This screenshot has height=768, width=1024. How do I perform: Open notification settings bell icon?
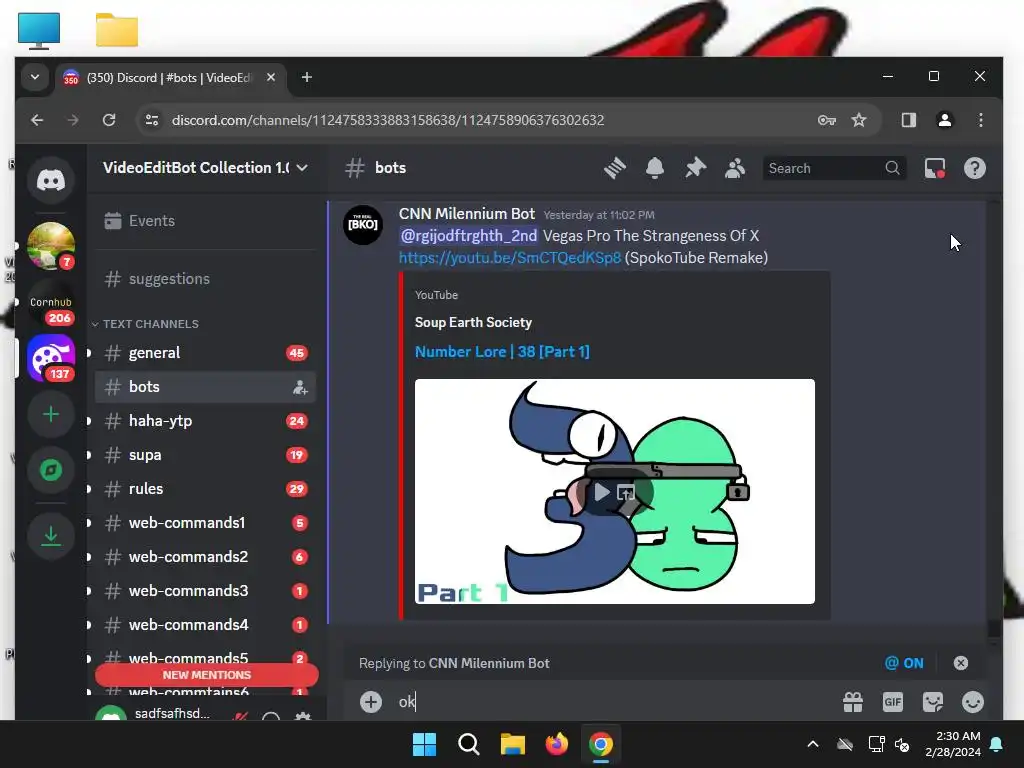point(655,168)
